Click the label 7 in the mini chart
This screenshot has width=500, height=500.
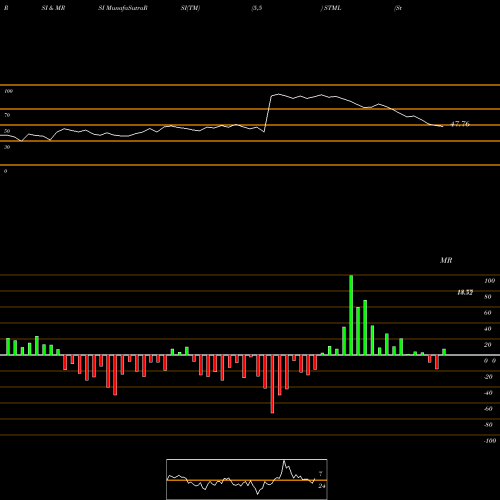pos(321,474)
